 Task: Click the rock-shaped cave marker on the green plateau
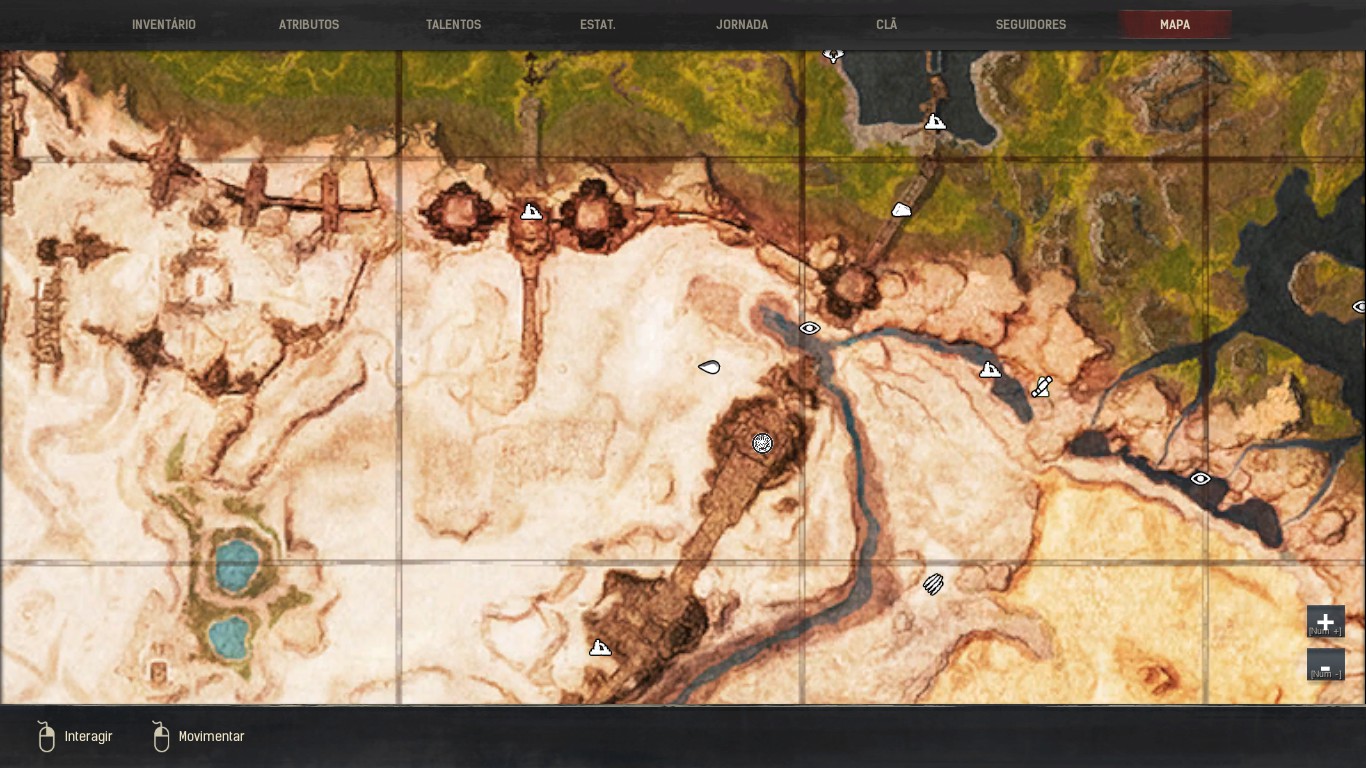(901, 210)
